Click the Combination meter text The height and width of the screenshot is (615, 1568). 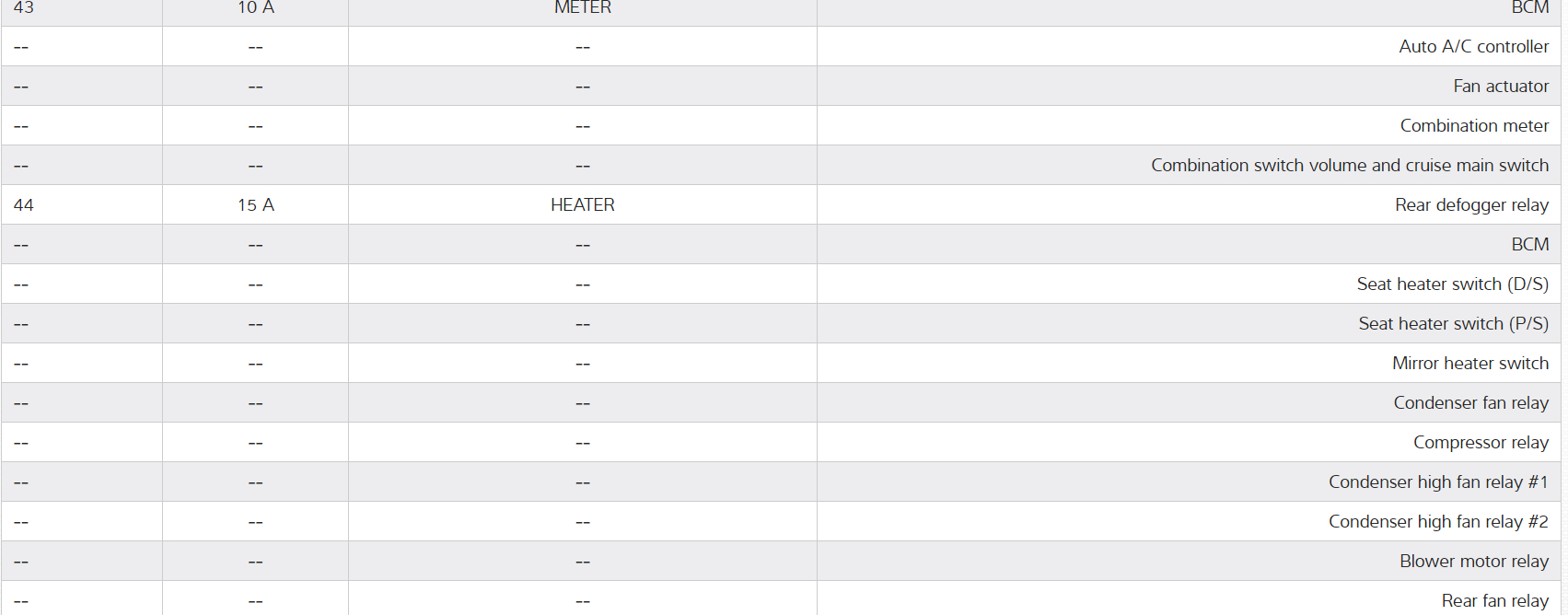tap(1474, 125)
